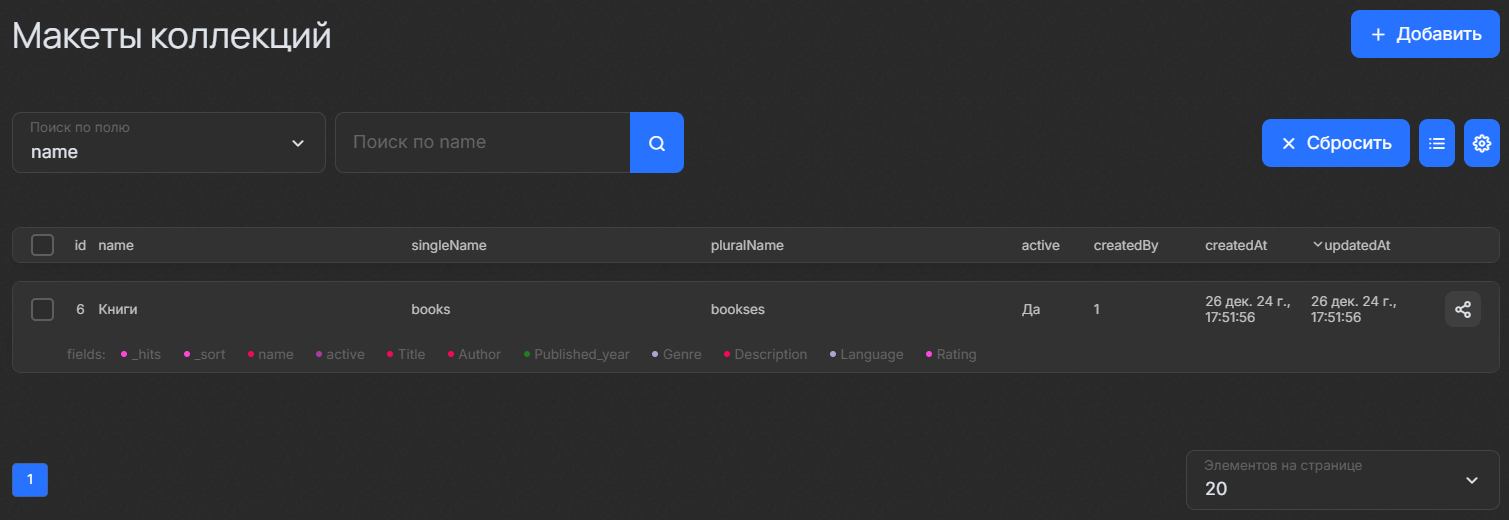Image resolution: width=1509 pixels, height=520 pixels.
Task: Click the plus icon in Добавить button
Action: [x=1378, y=35]
